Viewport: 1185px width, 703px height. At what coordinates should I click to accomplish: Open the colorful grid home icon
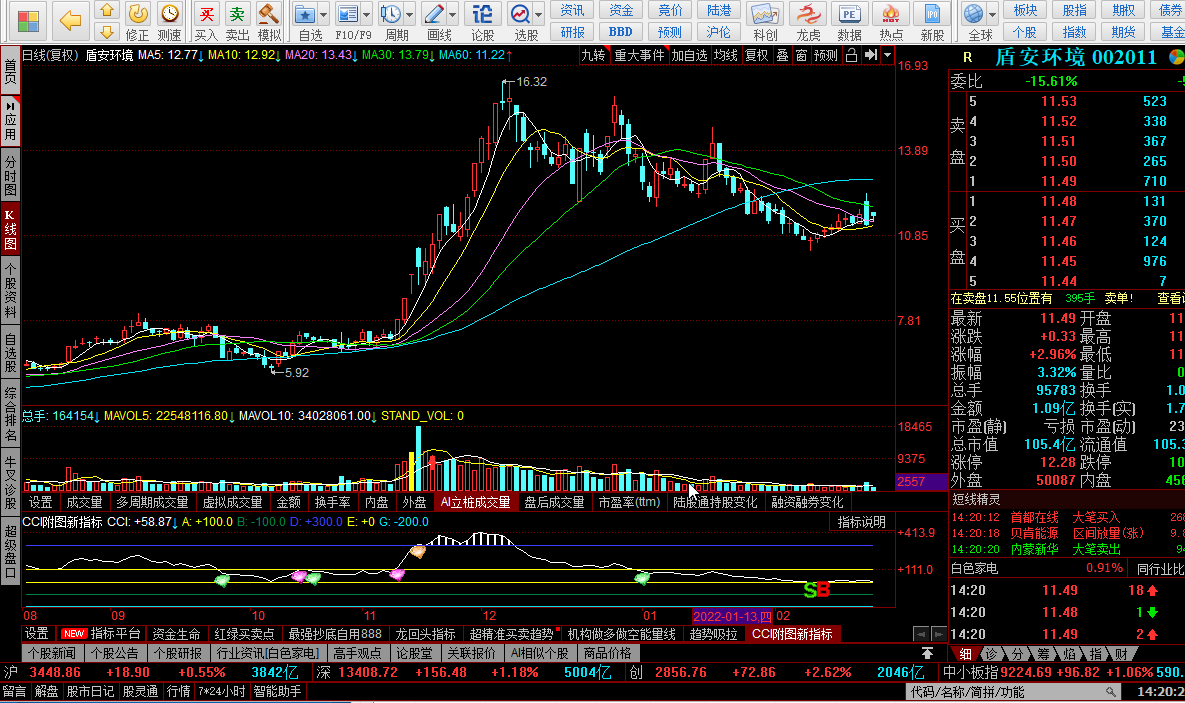coord(28,20)
